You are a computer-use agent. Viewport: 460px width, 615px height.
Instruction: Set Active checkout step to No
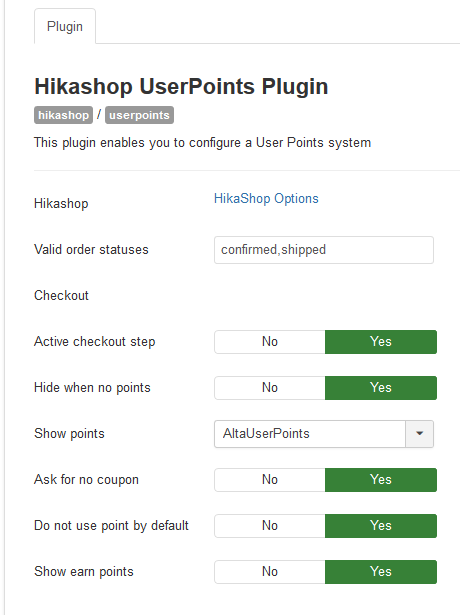pyautogui.click(x=270, y=342)
